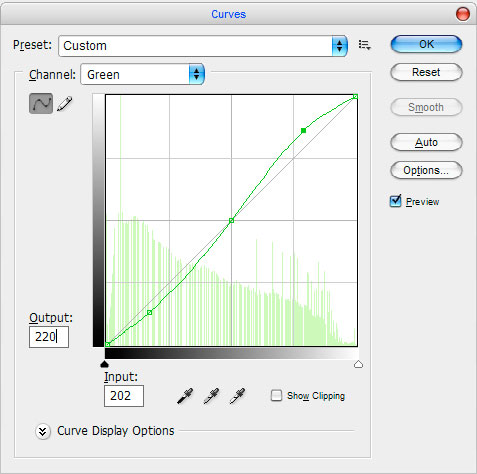The image size is (477, 474).
Task: Open the Channel Green dropdown
Action: click(x=142, y=74)
